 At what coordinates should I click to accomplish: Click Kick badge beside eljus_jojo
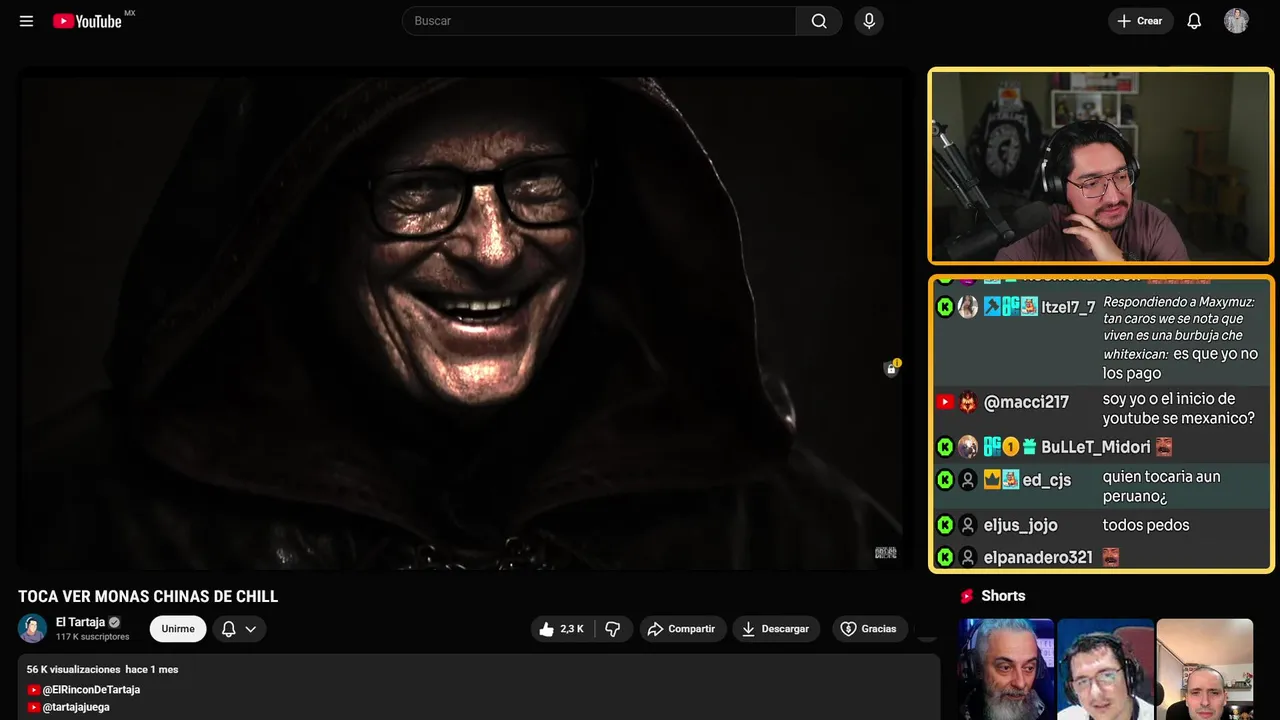tap(945, 525)
